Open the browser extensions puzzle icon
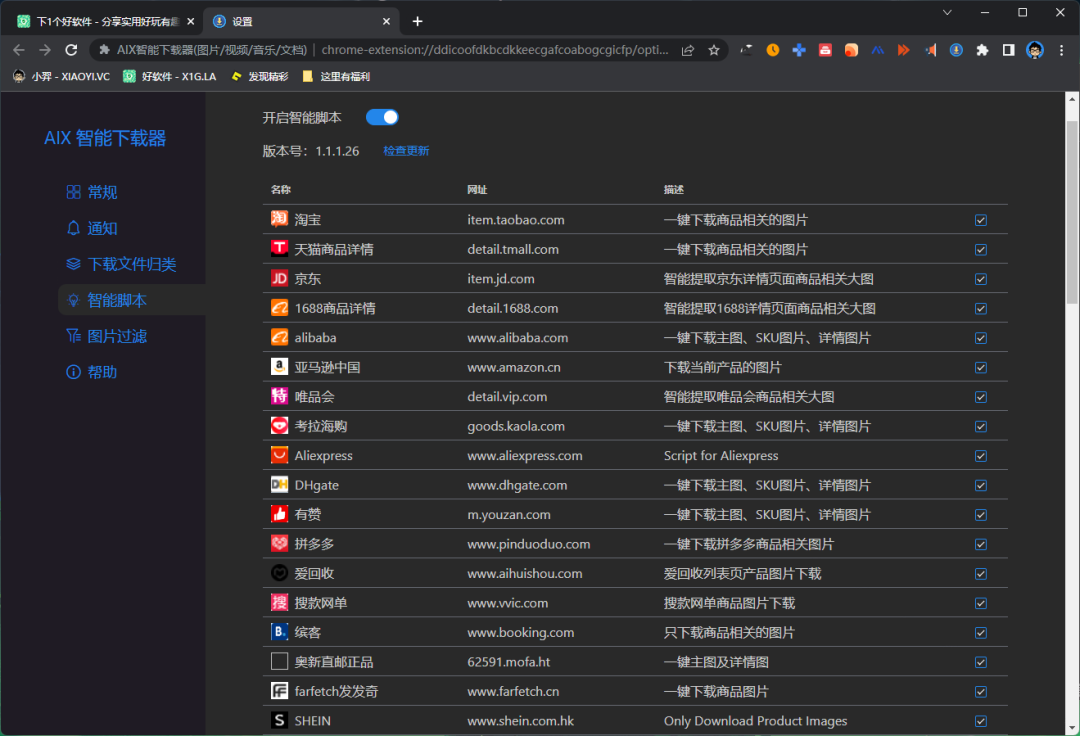This screenshot has height=736, width=1080. (x=982, y=50)
